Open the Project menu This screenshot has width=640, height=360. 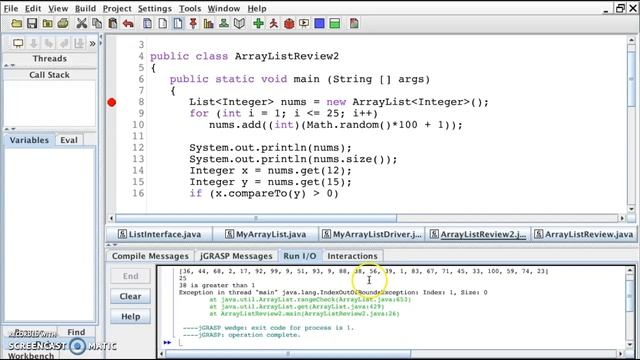(x=117, y=8)
